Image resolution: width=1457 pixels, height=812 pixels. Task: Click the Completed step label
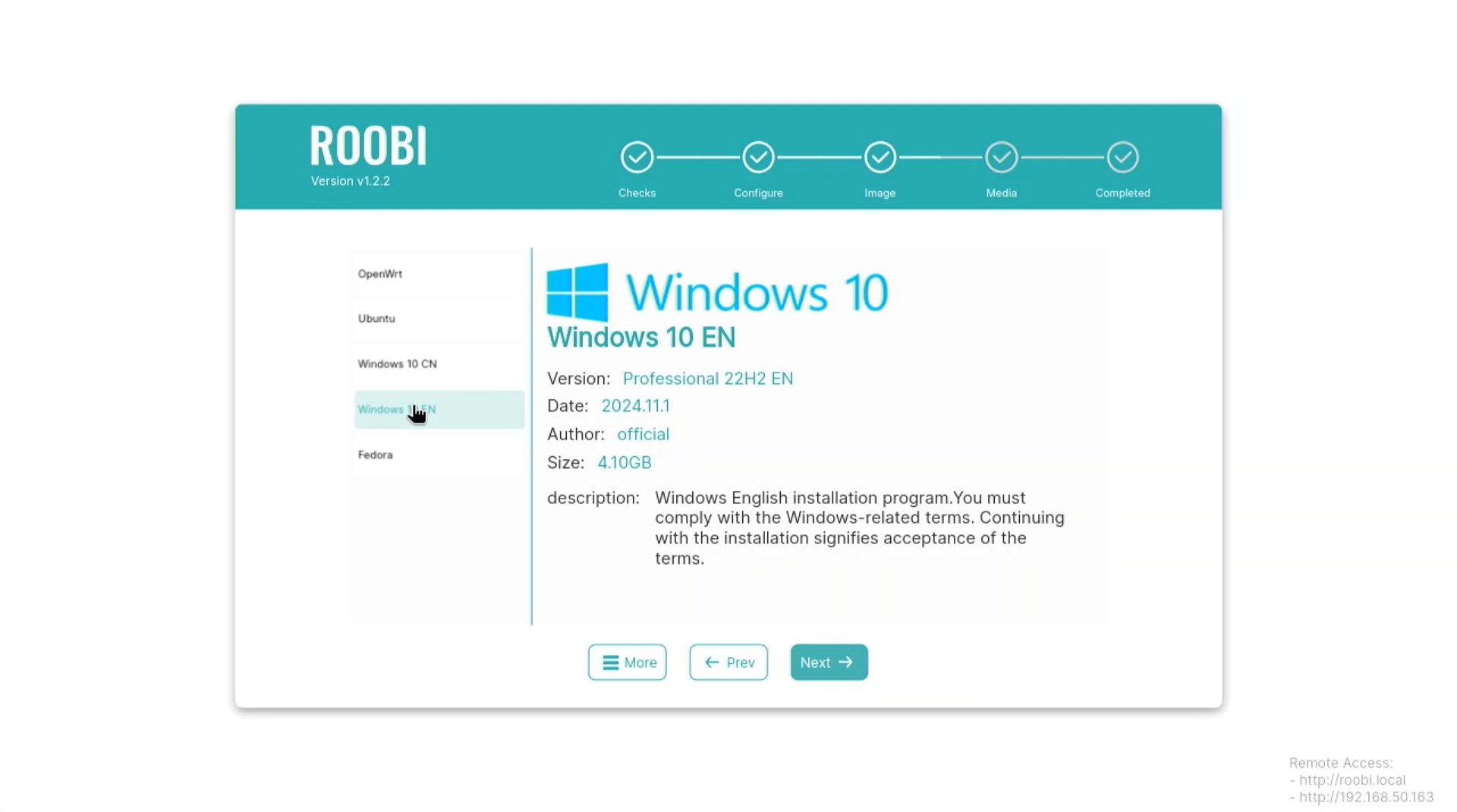(x=1122, y=193)
